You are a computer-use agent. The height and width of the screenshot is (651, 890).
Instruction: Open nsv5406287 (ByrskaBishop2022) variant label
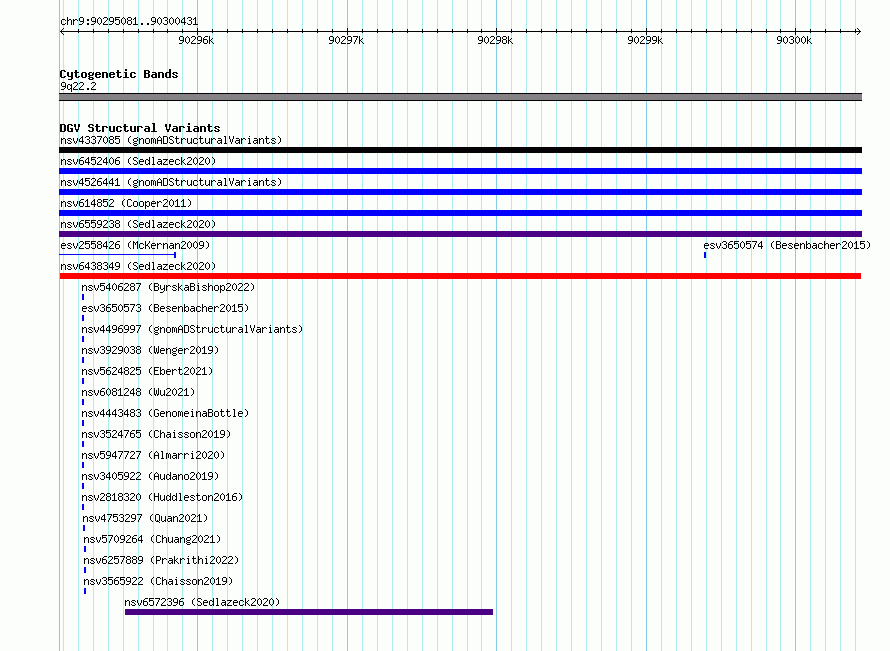168,287
